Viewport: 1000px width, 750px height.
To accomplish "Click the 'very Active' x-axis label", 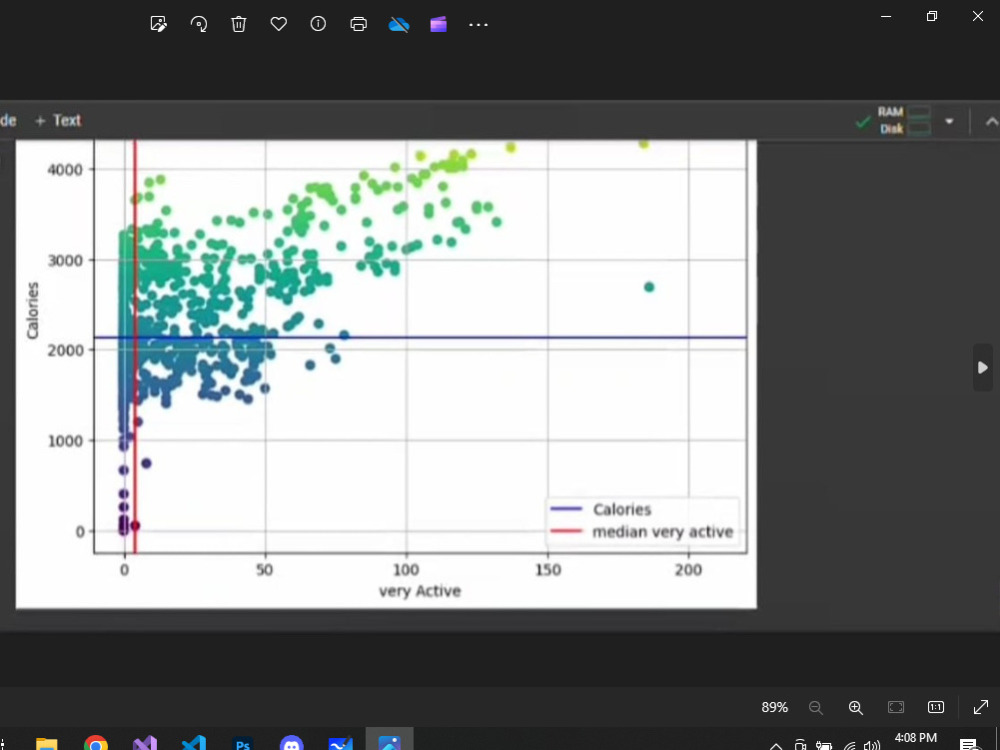I will point(420,591).
